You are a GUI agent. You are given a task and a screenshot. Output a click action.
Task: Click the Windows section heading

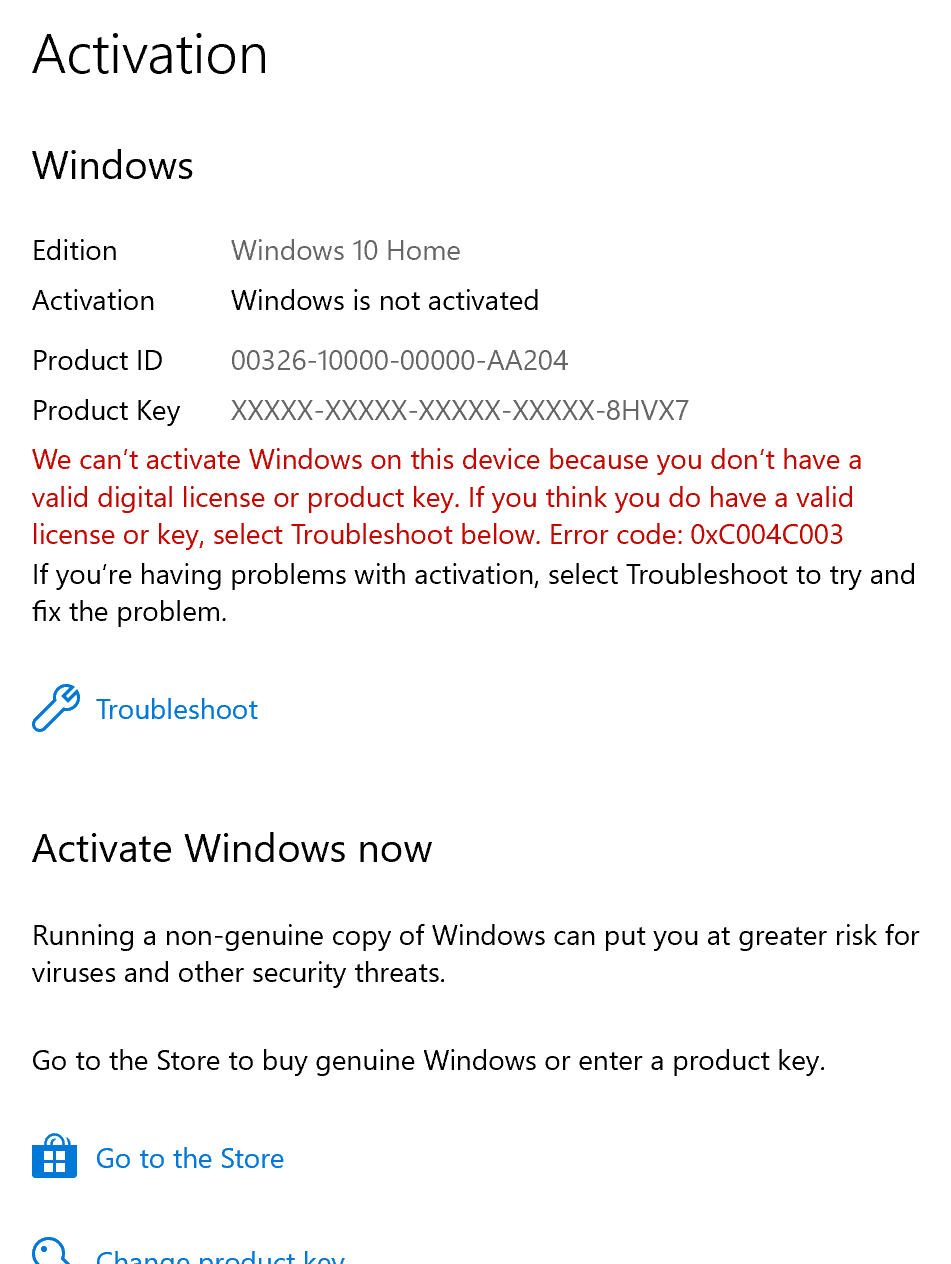[113, 166]
